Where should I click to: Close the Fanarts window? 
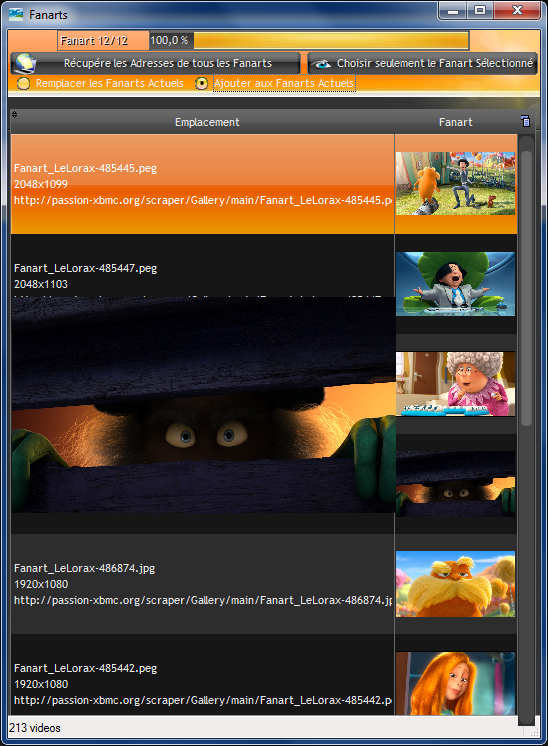click(517, 10)
